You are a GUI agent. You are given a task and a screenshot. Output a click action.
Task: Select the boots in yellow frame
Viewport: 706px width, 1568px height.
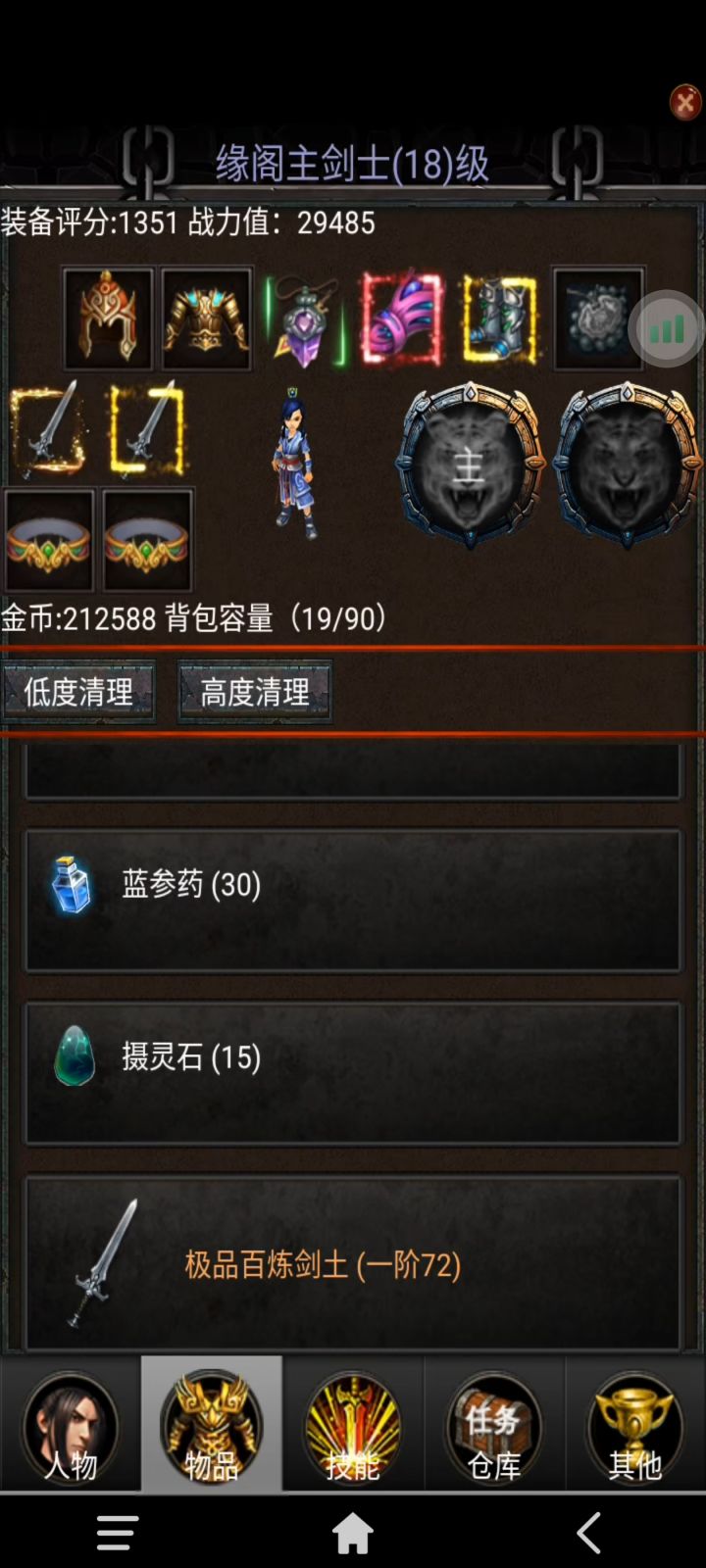(500, 319)
